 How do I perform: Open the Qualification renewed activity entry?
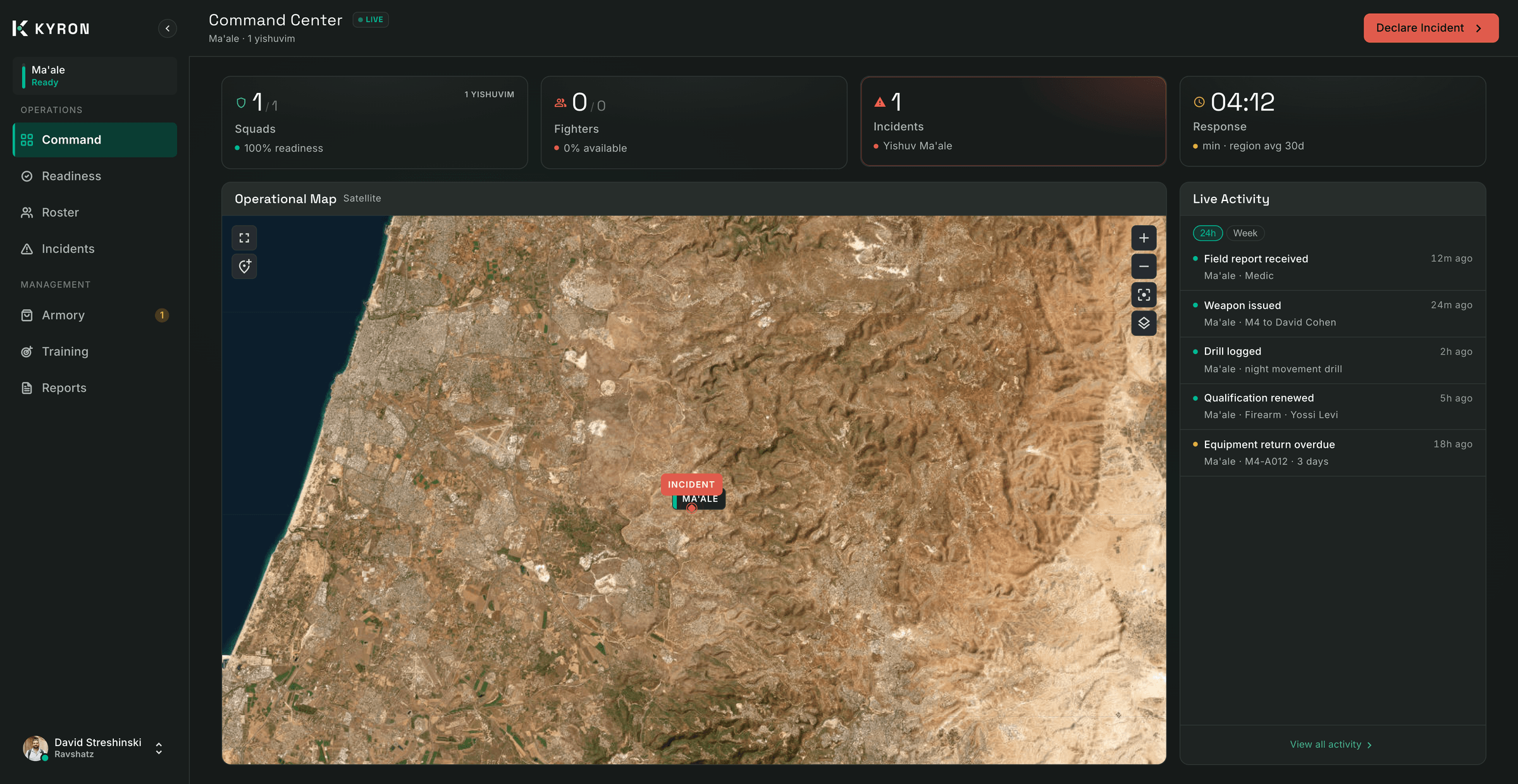[x=1333, y=407]
